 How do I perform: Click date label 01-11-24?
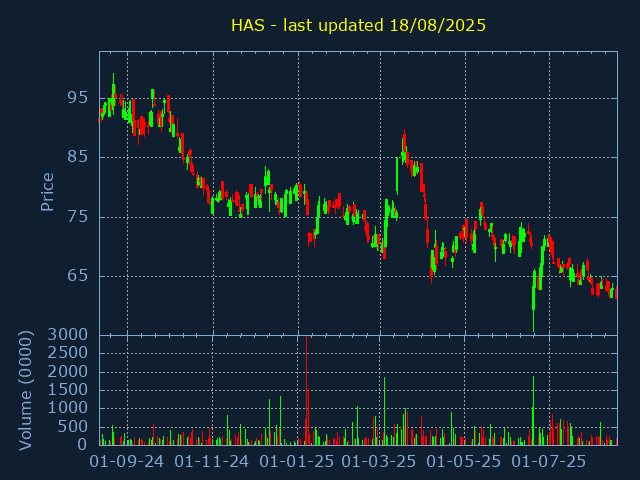coord(211,462)
